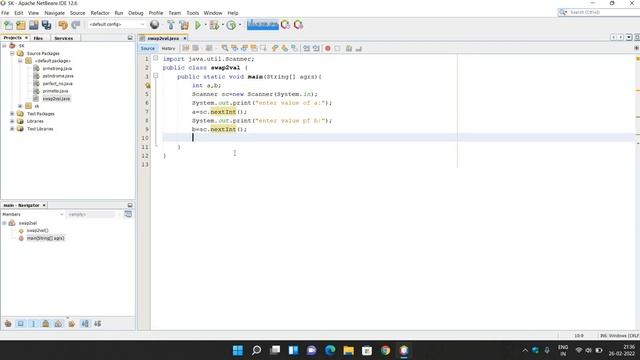This screenshot has height=360, width=640.
Task: Select the swap2val.java editor tab
Action: click(x=163, y=38)
